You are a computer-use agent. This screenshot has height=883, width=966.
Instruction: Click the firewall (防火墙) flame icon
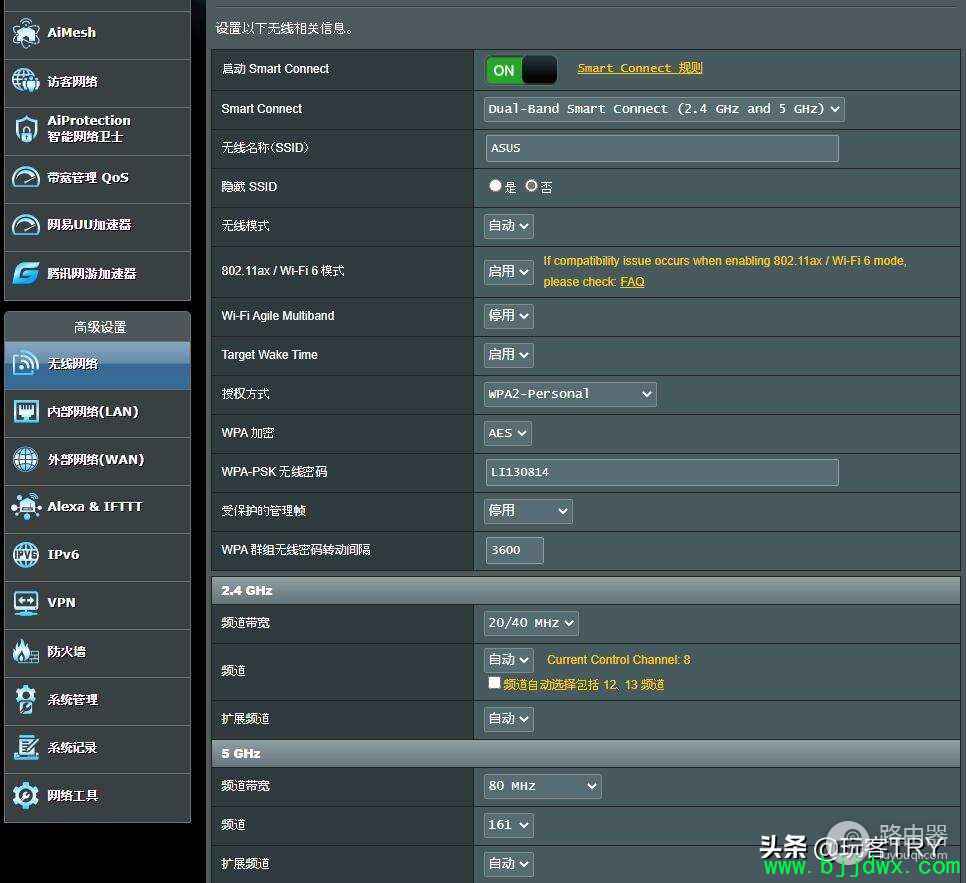pyautogui.click(x=26, y=651)
